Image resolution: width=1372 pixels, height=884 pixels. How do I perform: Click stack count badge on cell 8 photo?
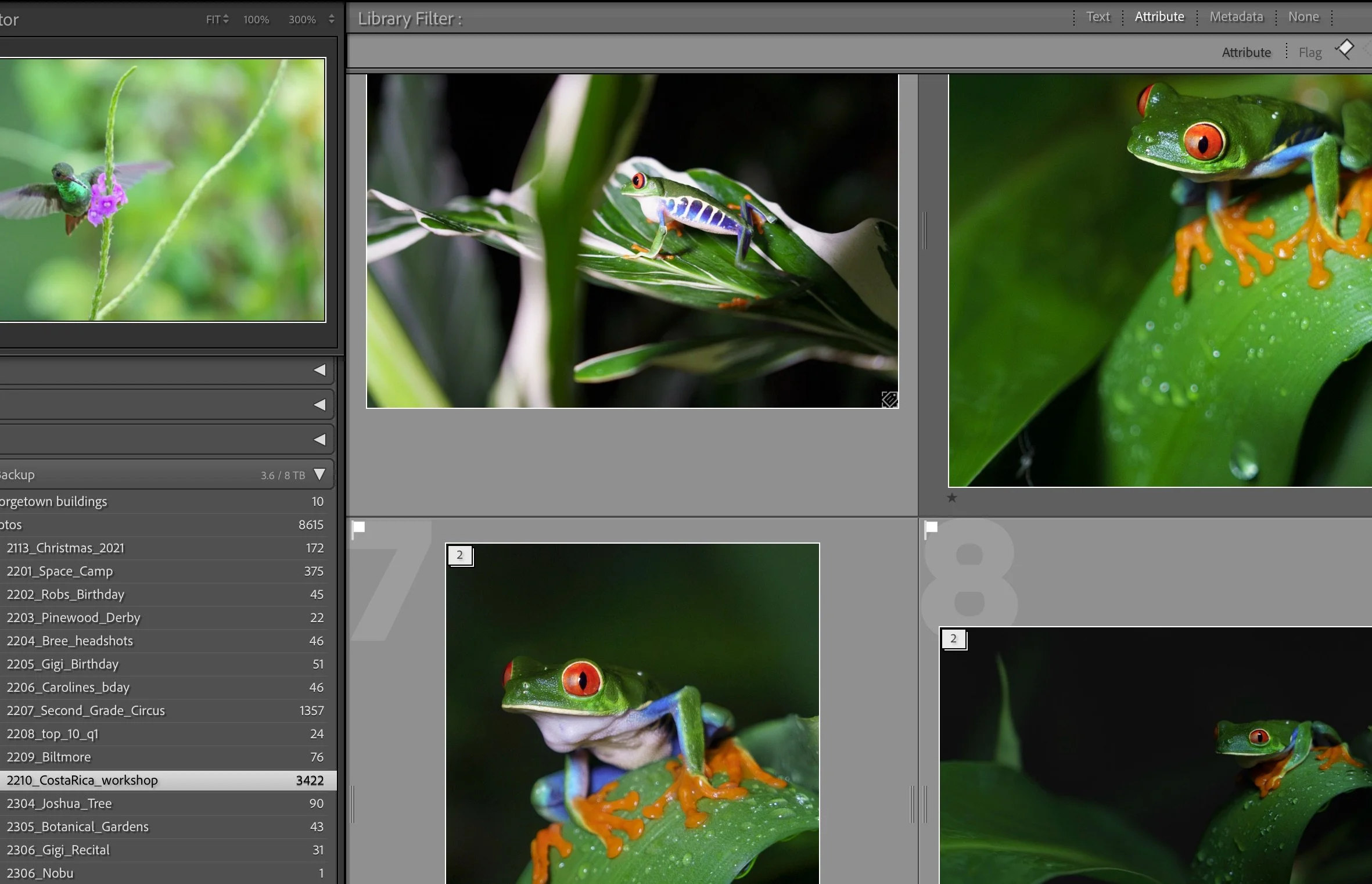953,639
